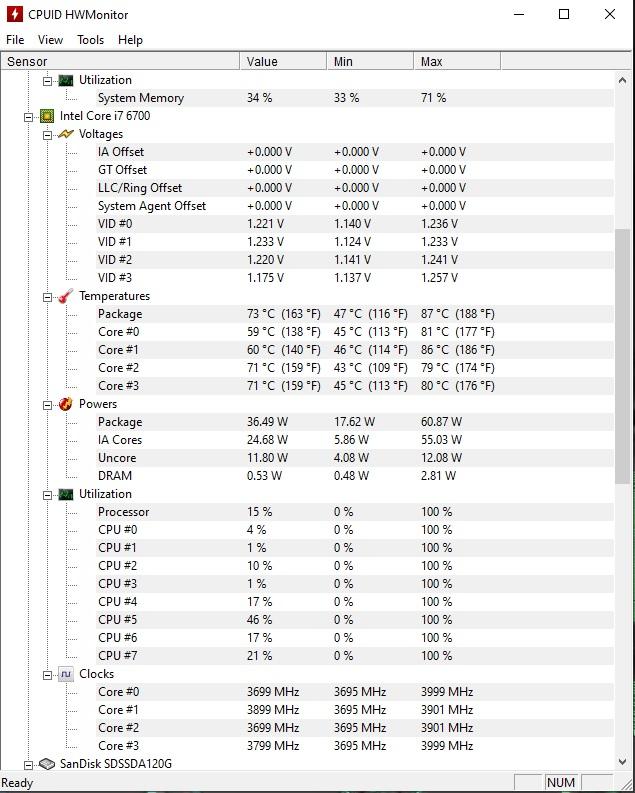
Task: Click the CPUID HWMonitor title bar logo
Action: 15,14
